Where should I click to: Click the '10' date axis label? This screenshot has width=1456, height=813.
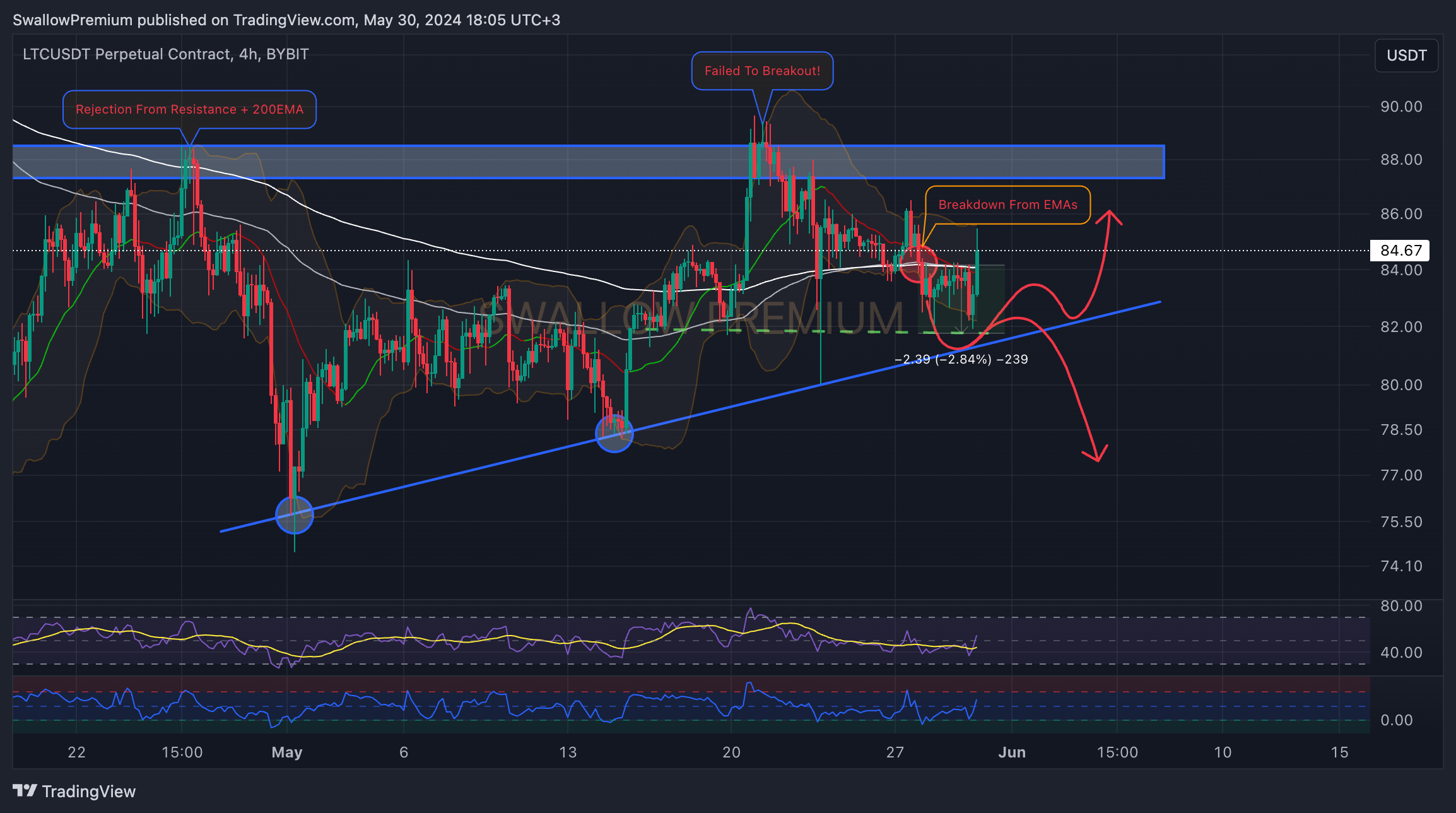(1223, 752)
